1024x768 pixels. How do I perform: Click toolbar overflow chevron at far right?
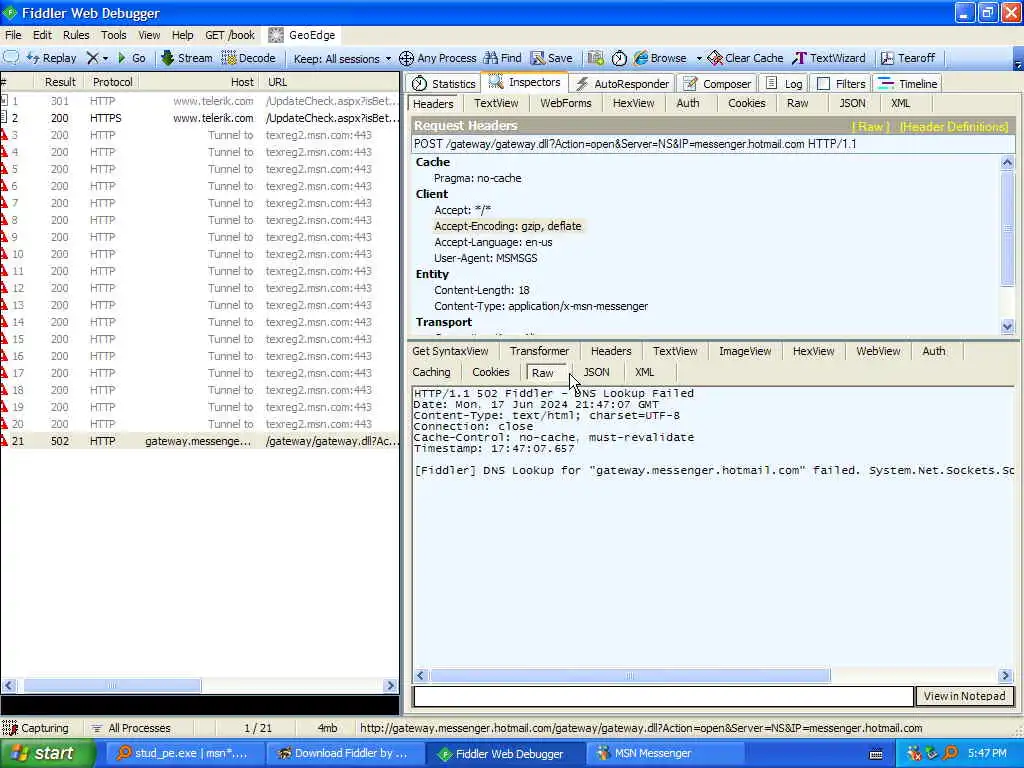tap(1017, 63)
